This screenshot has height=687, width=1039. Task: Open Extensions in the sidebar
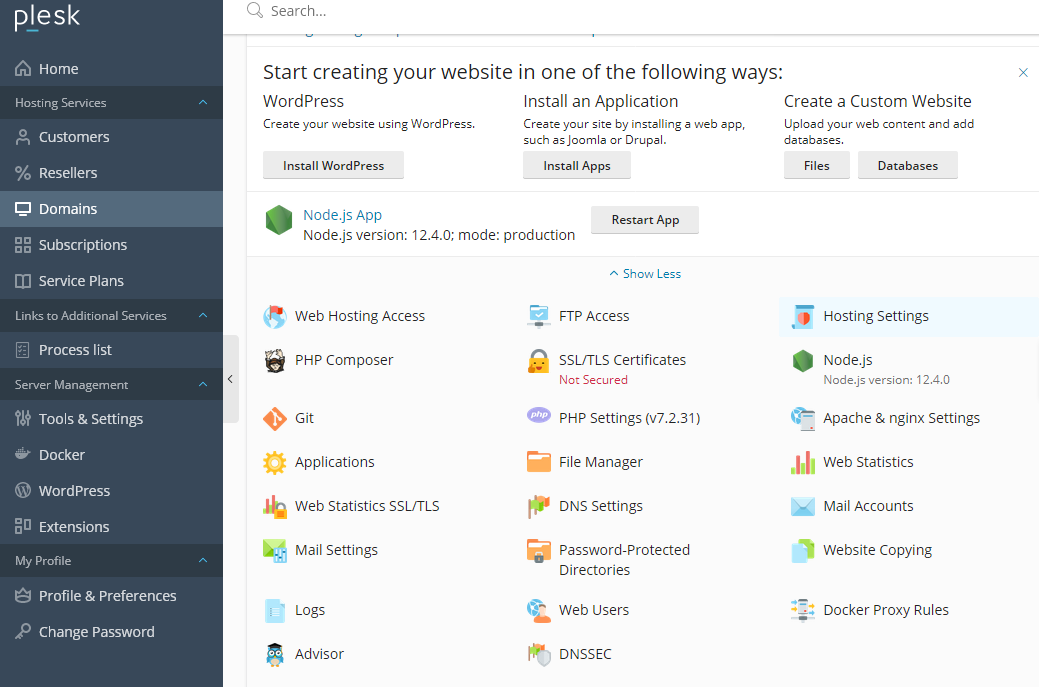[x=111, y=527]
